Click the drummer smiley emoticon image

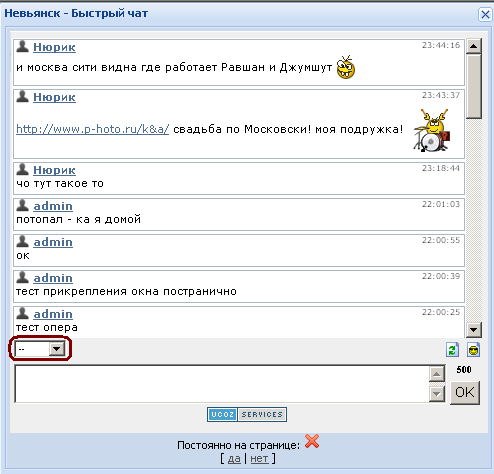tap(432, 130)
